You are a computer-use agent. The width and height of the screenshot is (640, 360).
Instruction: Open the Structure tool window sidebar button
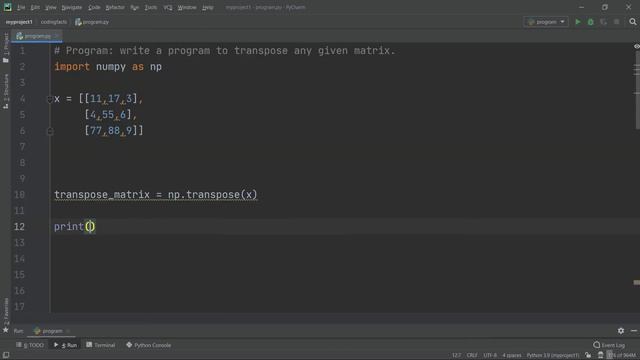[x=6, y=91]
